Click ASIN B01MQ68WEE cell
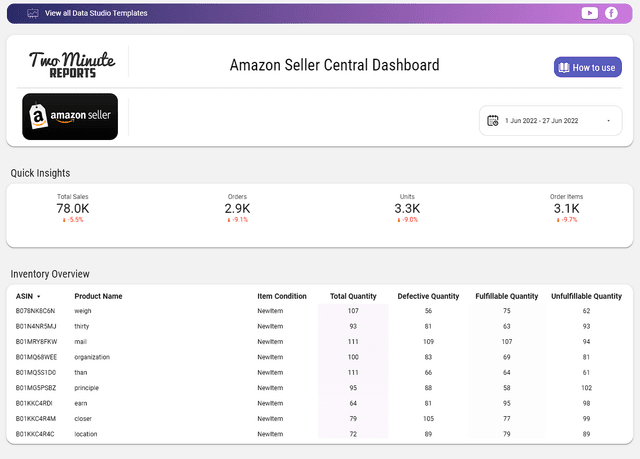The width and height of the screenshot is (640, 459). (36, 357)
